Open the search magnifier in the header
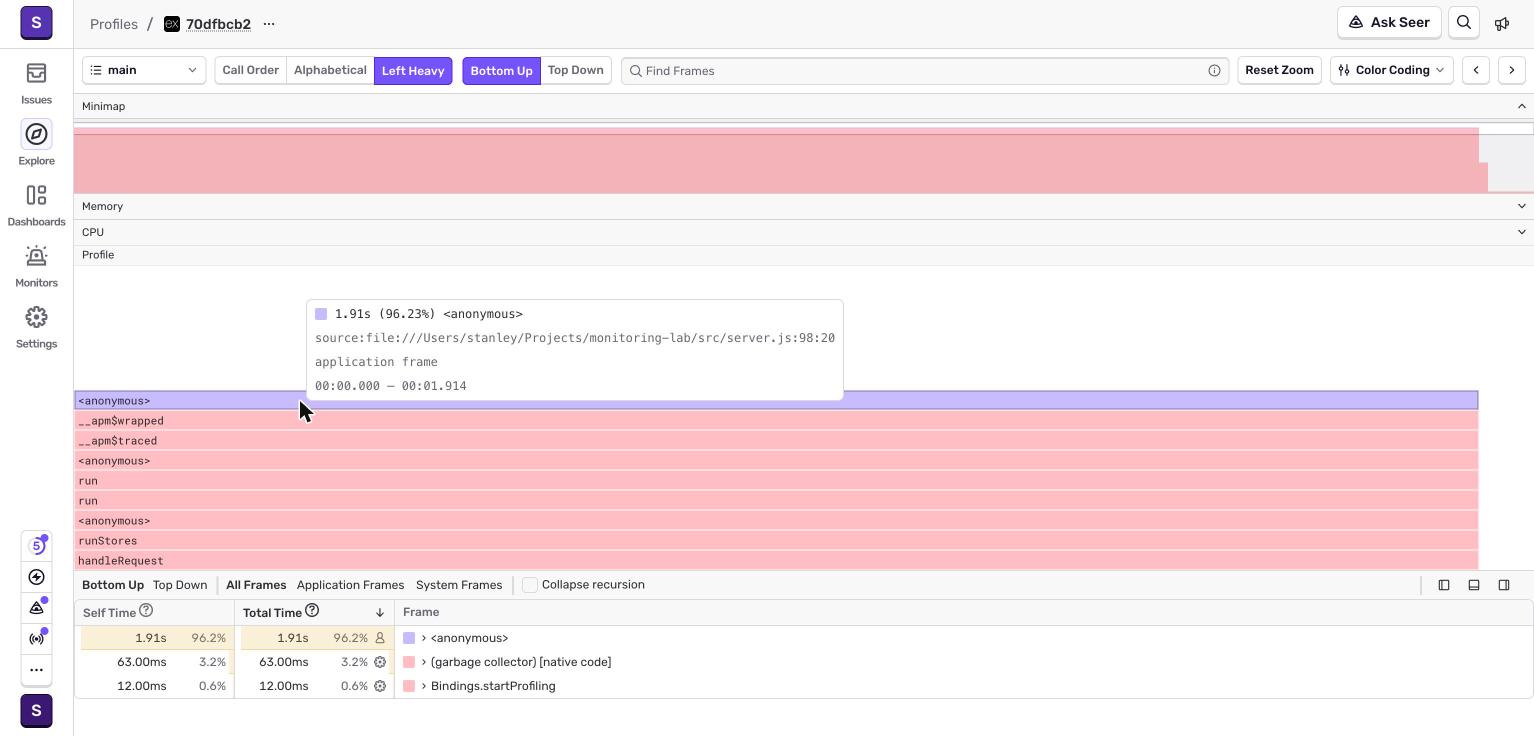Image resolution: width=1534 pixels, height=736 pixels. pos(1464,23)
